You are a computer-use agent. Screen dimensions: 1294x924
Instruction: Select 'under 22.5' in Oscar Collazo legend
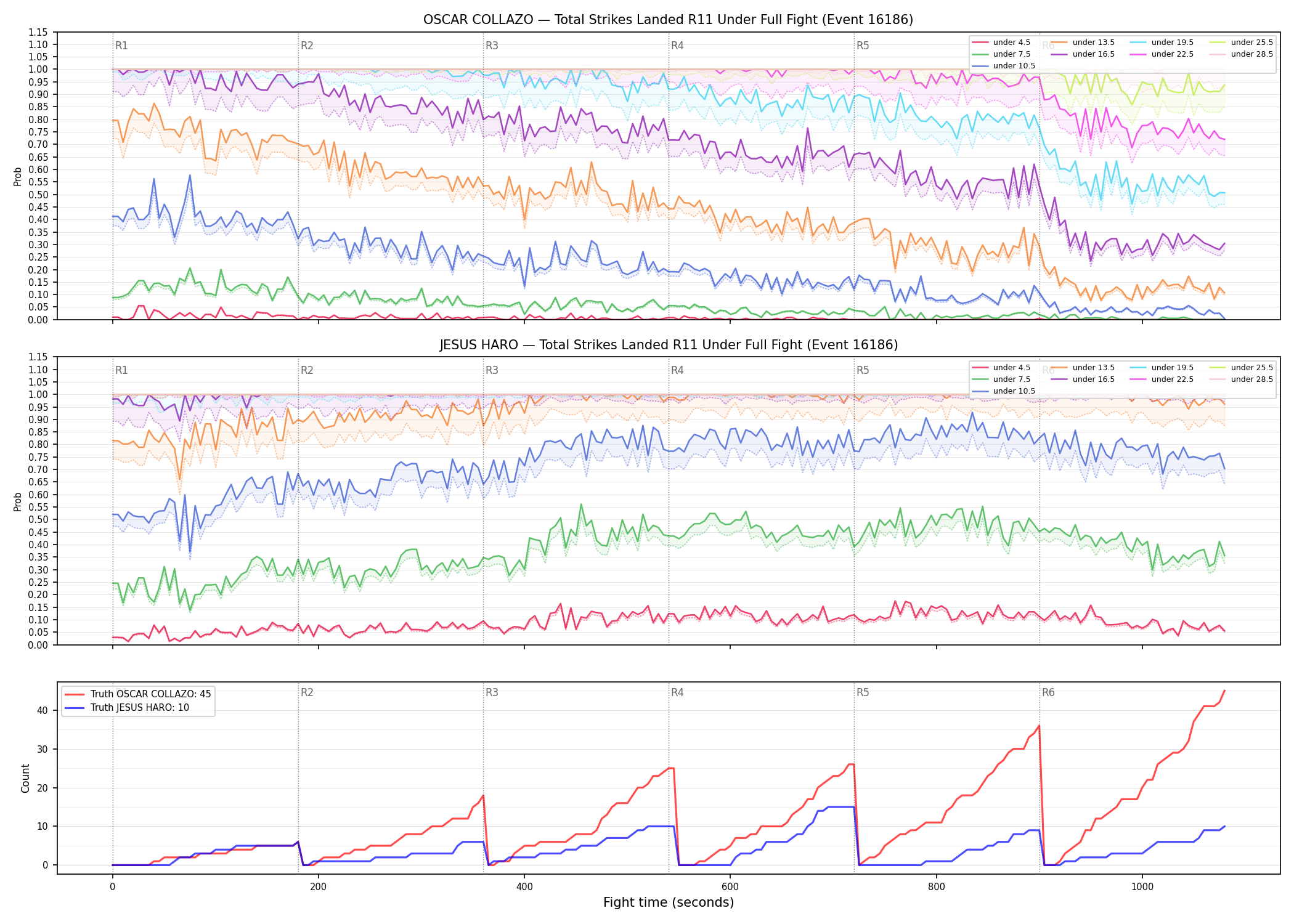click(x=1162, y=54)
